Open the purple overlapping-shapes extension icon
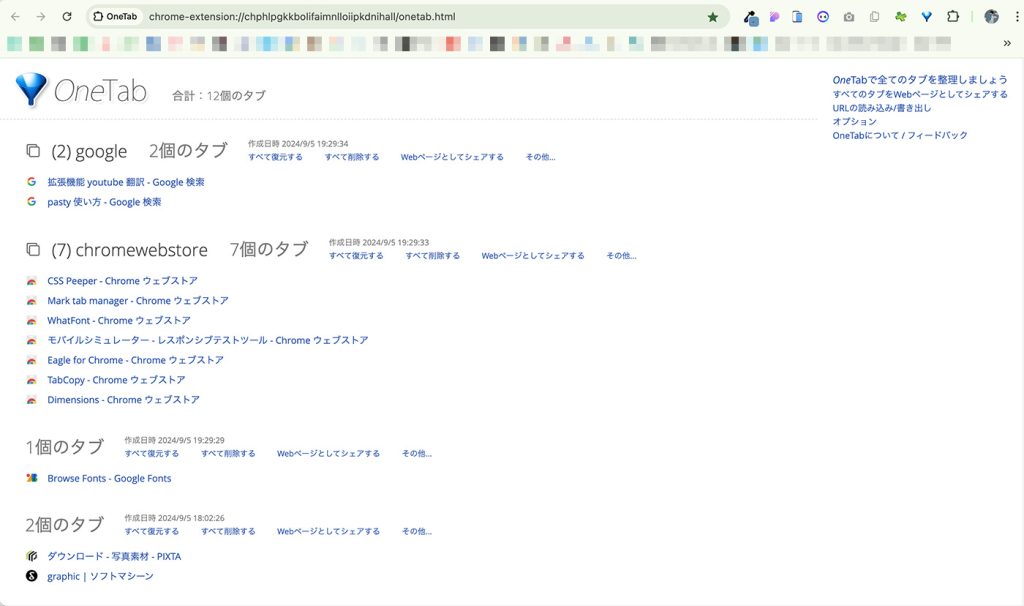The image size is (1024, 606). click(x=775, y=17)
